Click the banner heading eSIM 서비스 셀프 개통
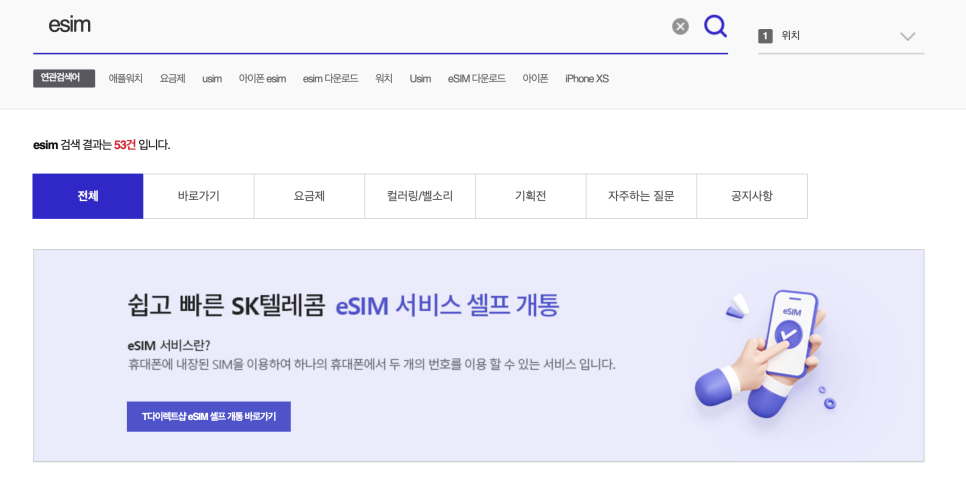The width and height of the screenshot is (966, 477). [447, 306]
